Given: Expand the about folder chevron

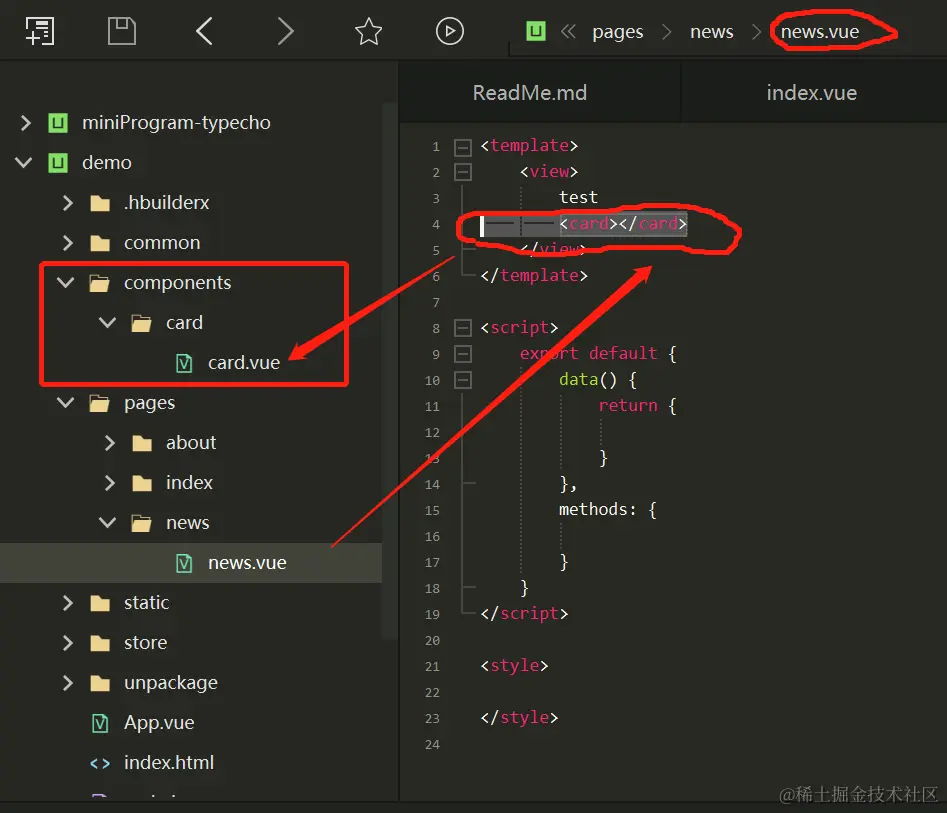Looking at the screenshot, I should tap(109, 443).
